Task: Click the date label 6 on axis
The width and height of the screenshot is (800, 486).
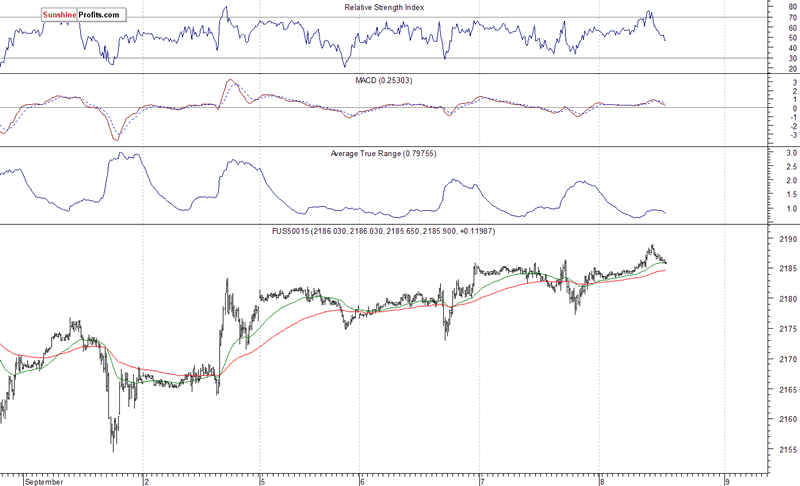Action: (362, 482)
